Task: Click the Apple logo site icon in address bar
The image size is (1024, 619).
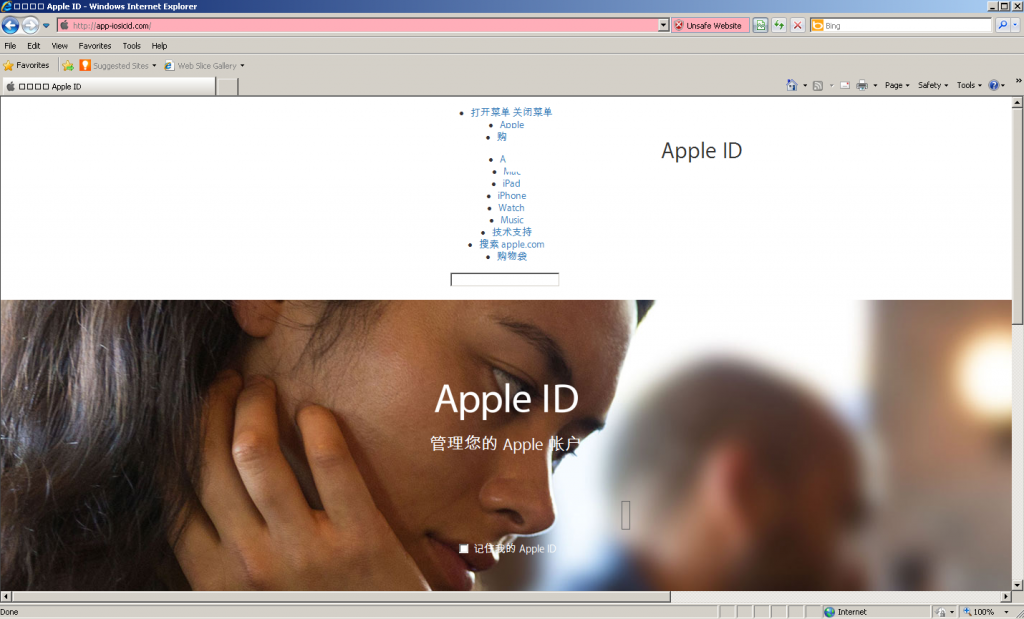Action: tap(64, 25)
